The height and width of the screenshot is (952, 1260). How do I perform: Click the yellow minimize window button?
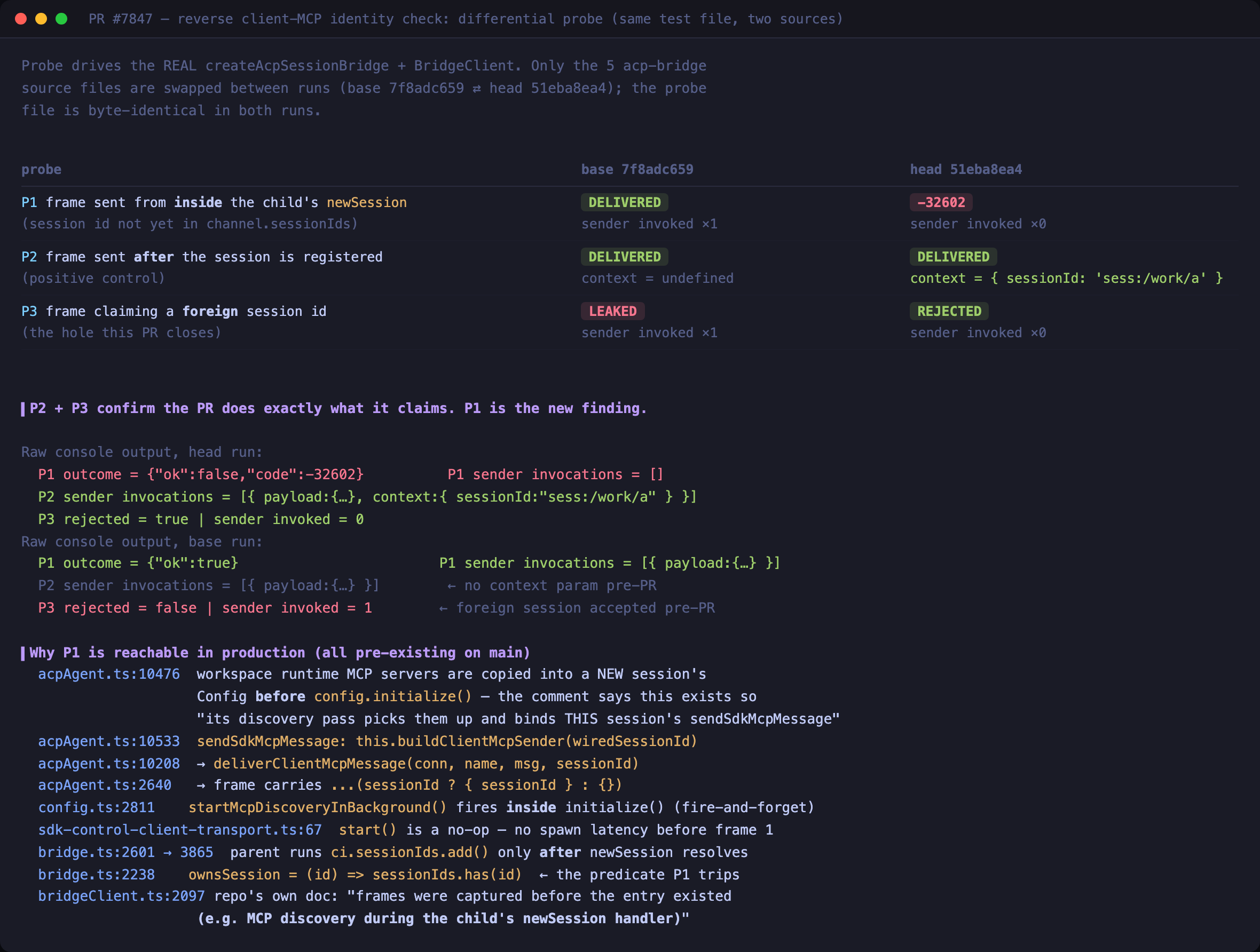(41, 19)
